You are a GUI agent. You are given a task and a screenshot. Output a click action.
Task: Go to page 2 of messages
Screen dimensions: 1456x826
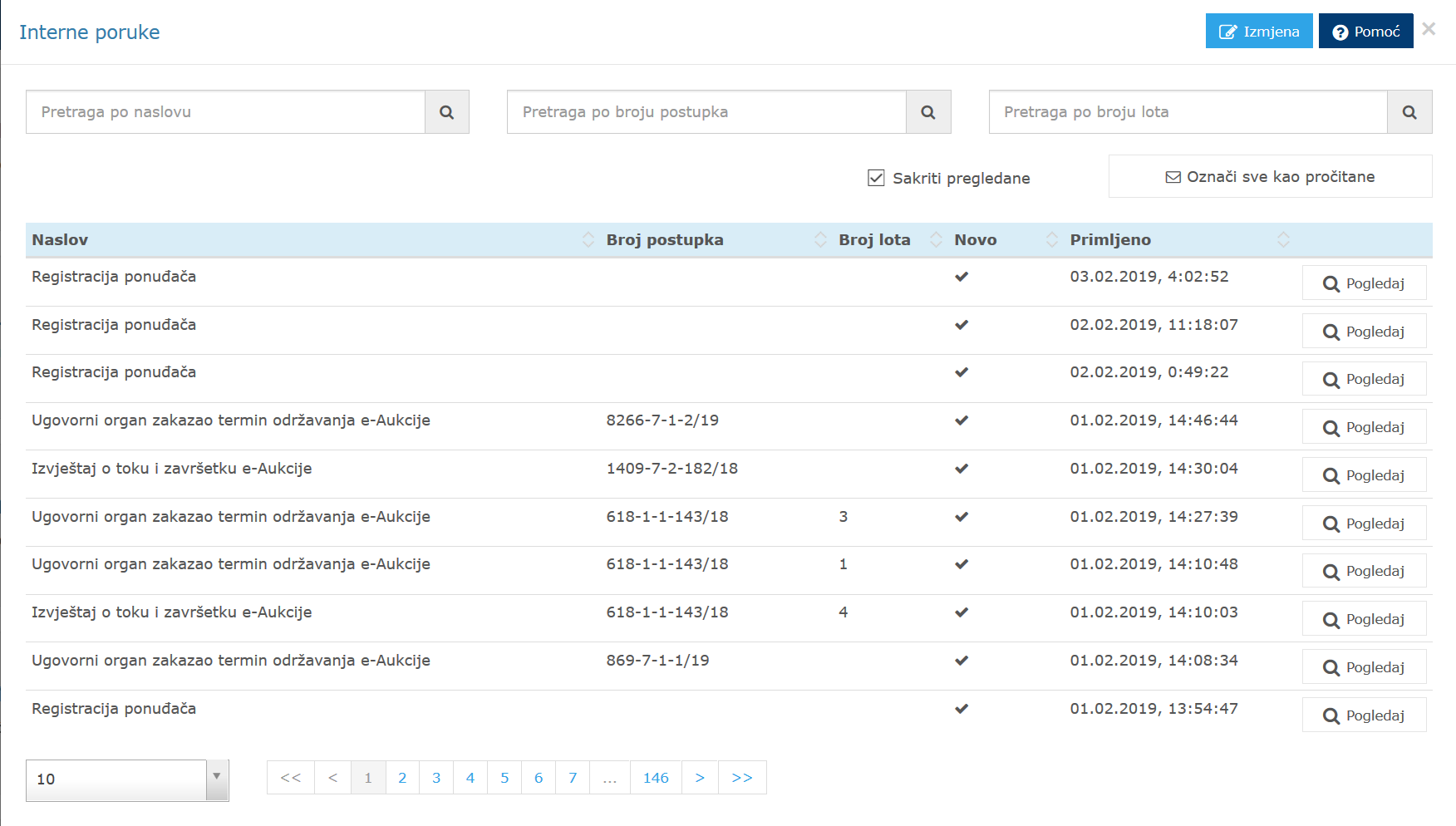[402, 778]
